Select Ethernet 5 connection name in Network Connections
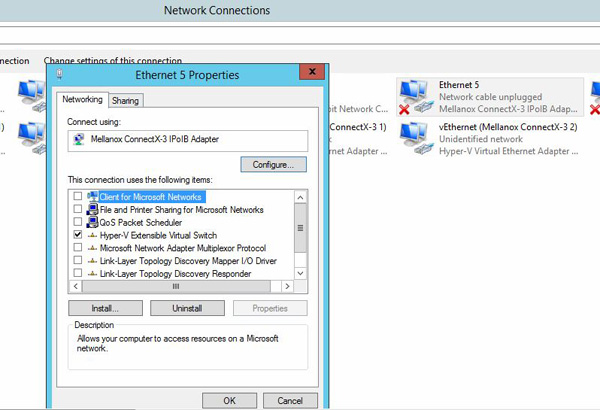The height and width of the screenshot is (410, 600). 459,85
